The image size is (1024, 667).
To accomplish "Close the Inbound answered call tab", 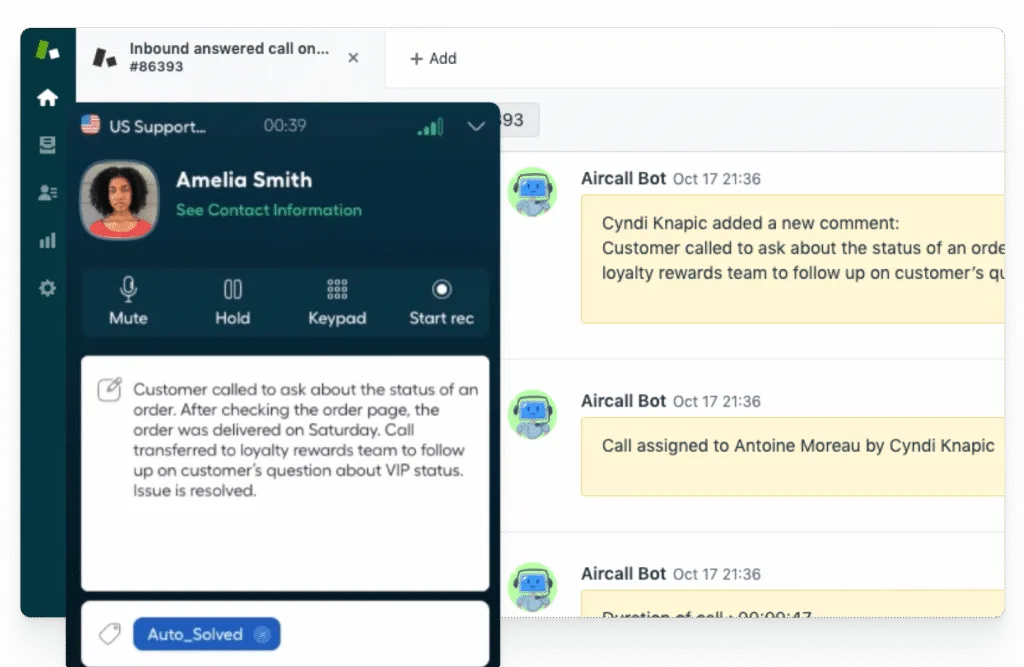I will pyautogui.click(x=353, y=57).
